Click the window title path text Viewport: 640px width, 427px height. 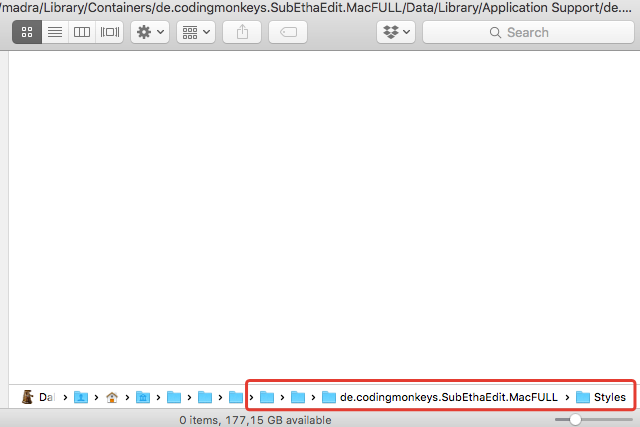click(317, 7)
